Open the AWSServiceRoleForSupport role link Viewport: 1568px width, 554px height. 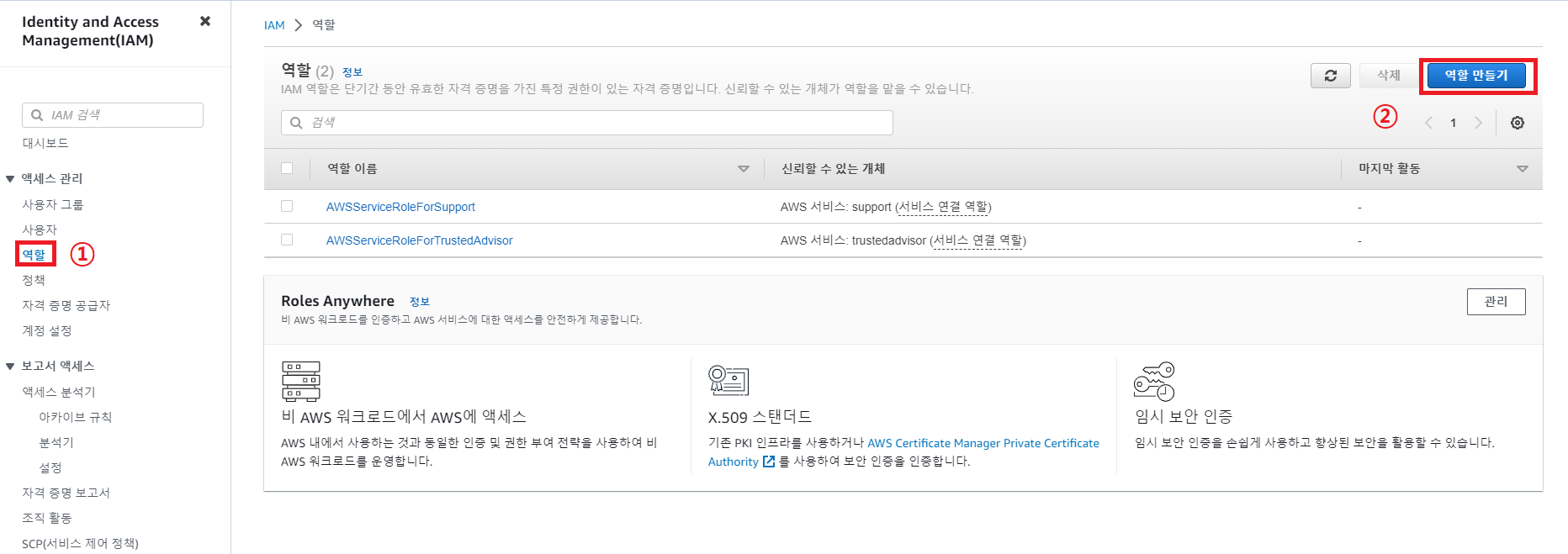coord(400,207)
